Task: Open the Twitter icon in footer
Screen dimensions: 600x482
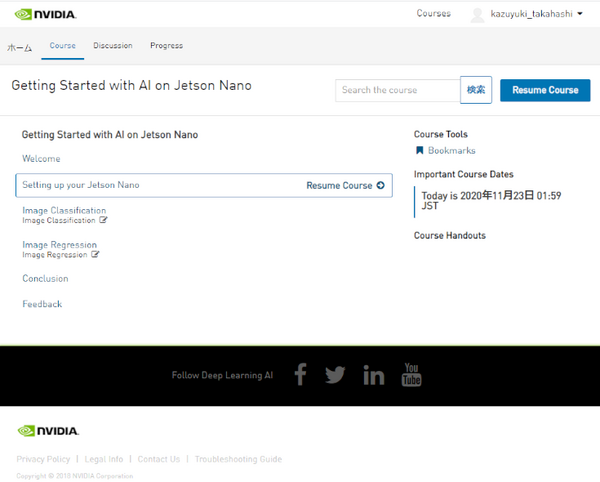Action: (335, 375)
